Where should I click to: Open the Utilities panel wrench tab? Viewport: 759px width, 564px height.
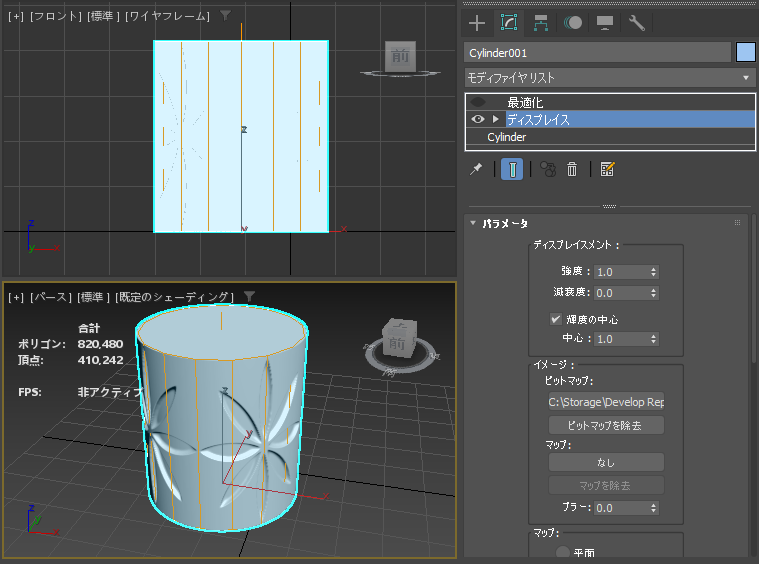click(637, 23)
